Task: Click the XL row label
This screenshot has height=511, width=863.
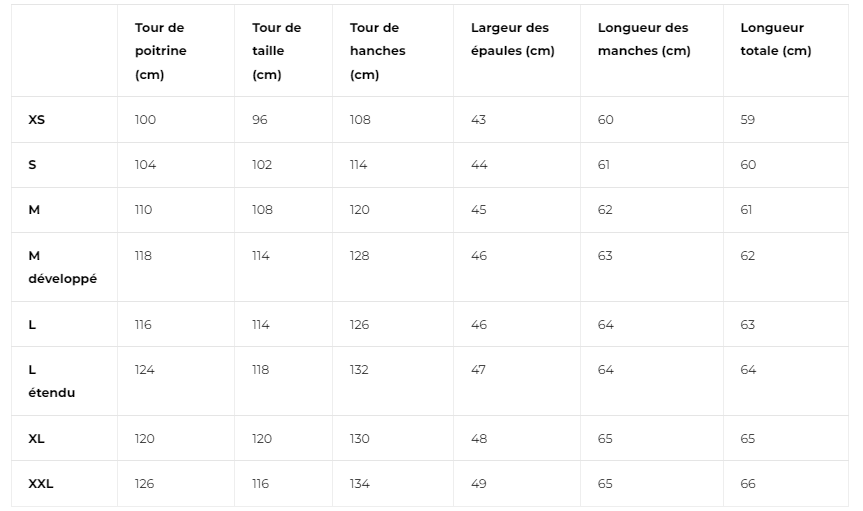Action: [x=36, y=439]
